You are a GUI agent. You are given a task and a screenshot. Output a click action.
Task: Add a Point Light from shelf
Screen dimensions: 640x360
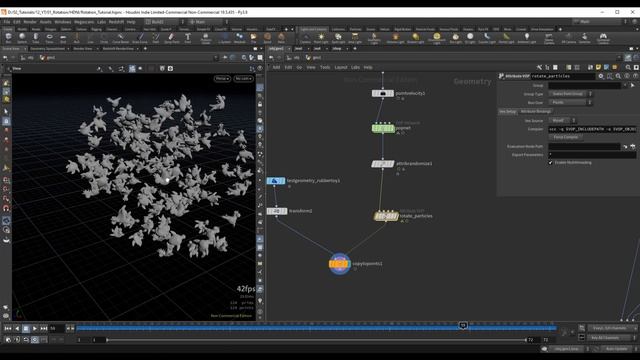point(321,38)
